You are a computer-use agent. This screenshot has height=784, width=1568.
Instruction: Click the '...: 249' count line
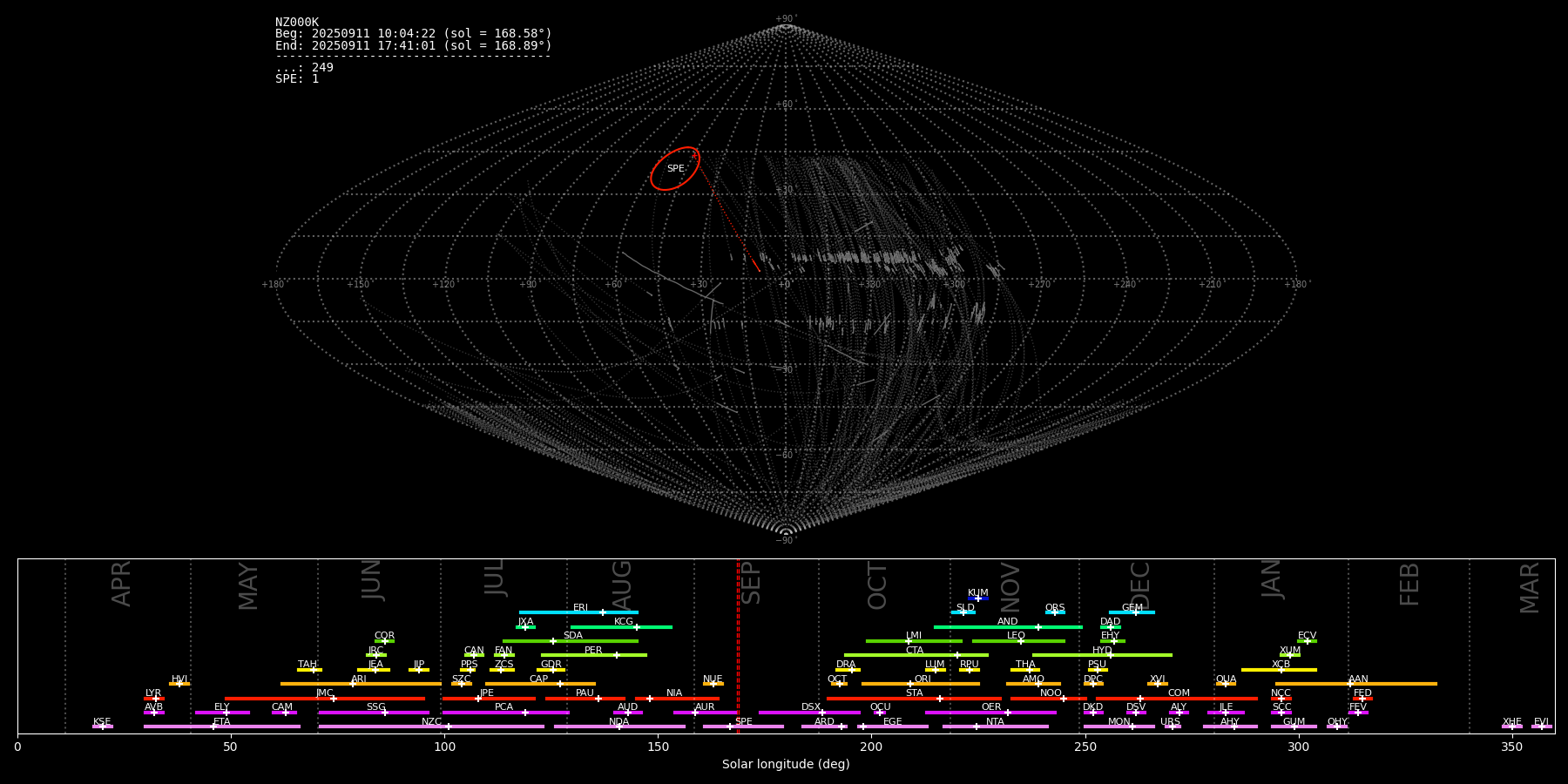click(304, 67)
